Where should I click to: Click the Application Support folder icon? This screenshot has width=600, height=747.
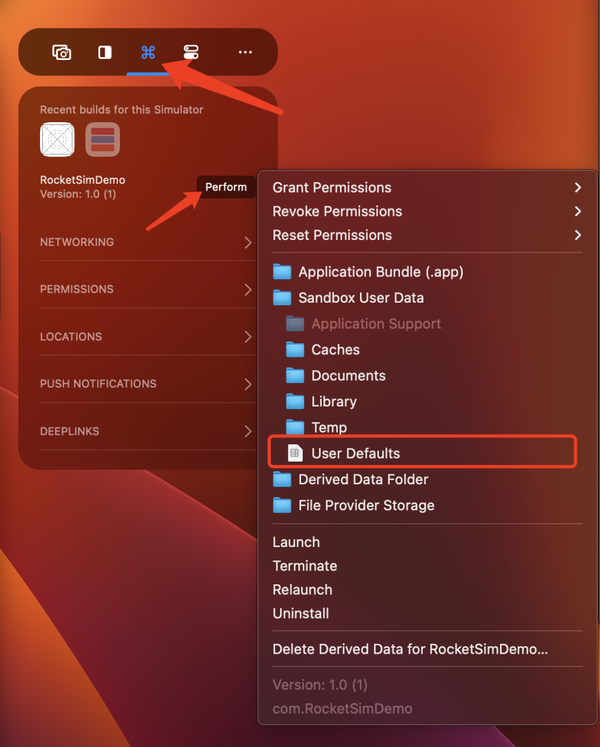pos(295,324)
